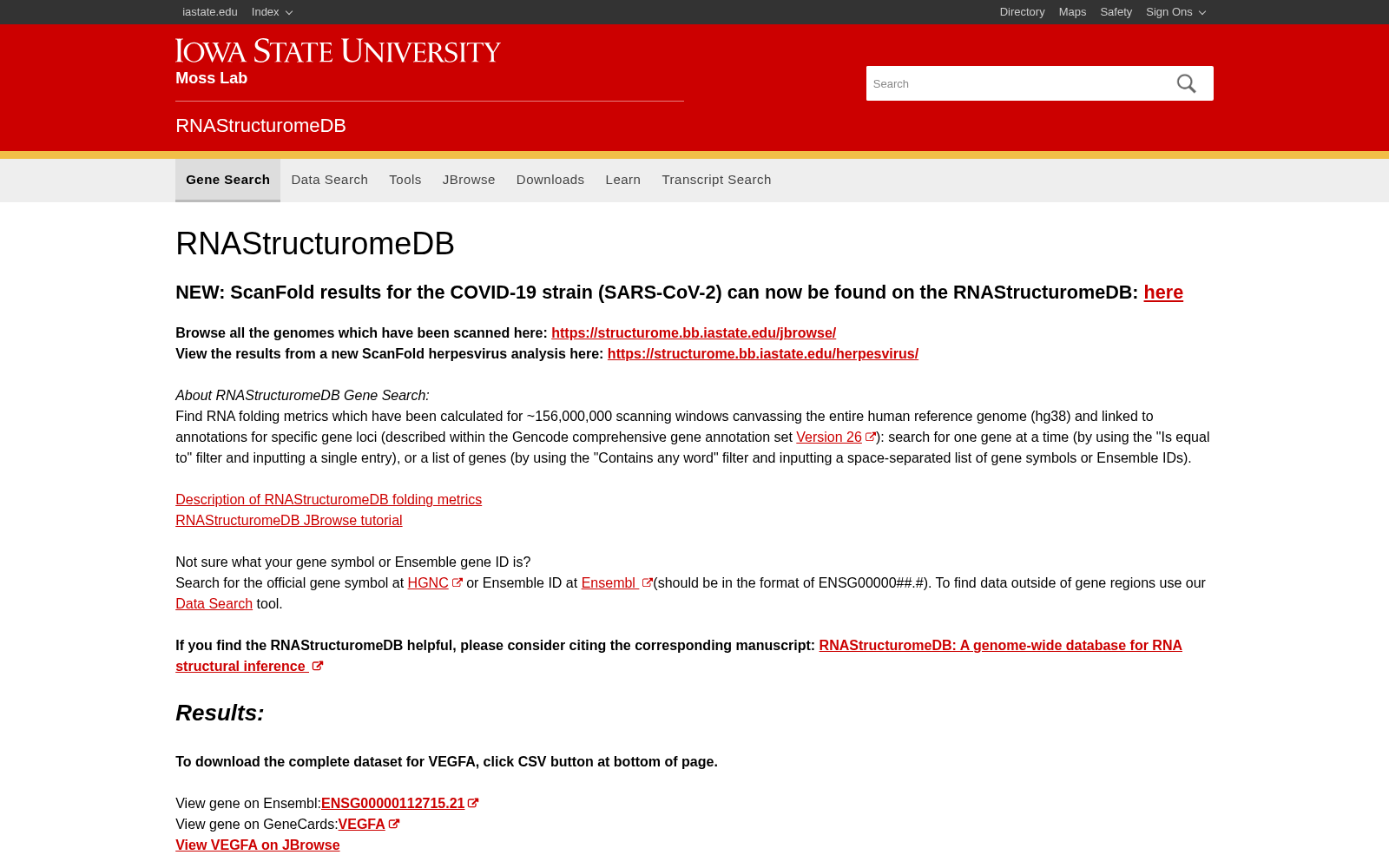This screenshot has height=868, width=1389.
Task: Switch to the JBrowse tab
Action: coord(469,180)
